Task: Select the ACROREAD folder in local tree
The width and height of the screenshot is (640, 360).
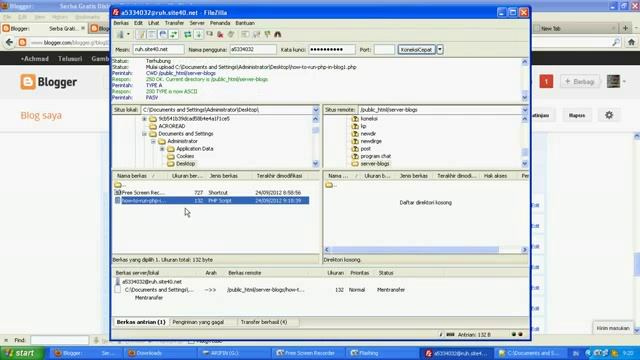Action: point(171,126)
